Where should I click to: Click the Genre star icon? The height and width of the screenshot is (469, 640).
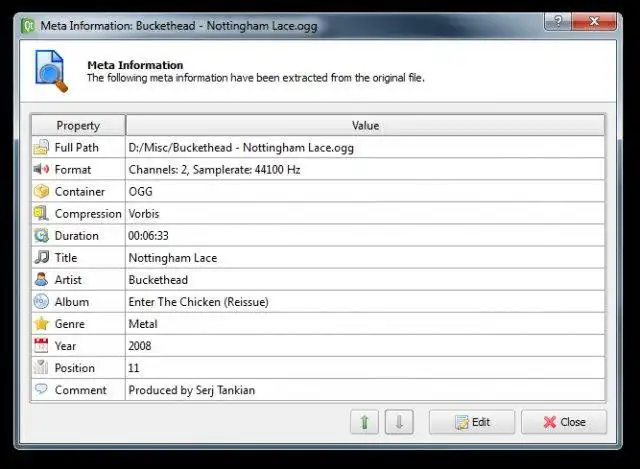[41, 324]
